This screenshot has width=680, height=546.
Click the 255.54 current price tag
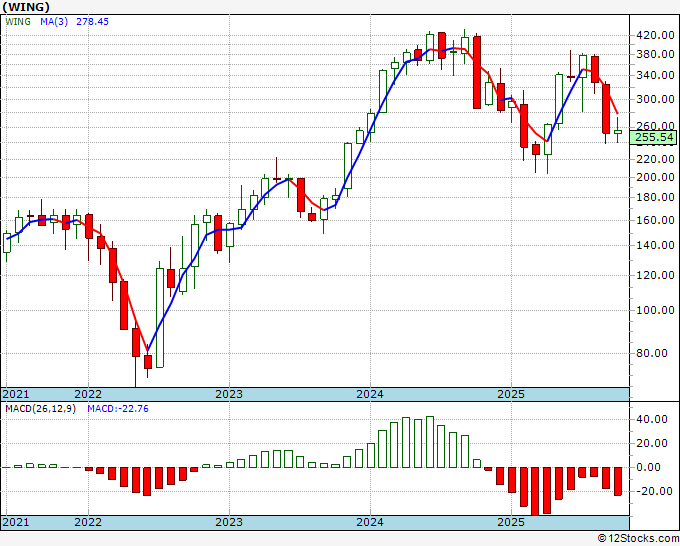click(x=654, y=137)
